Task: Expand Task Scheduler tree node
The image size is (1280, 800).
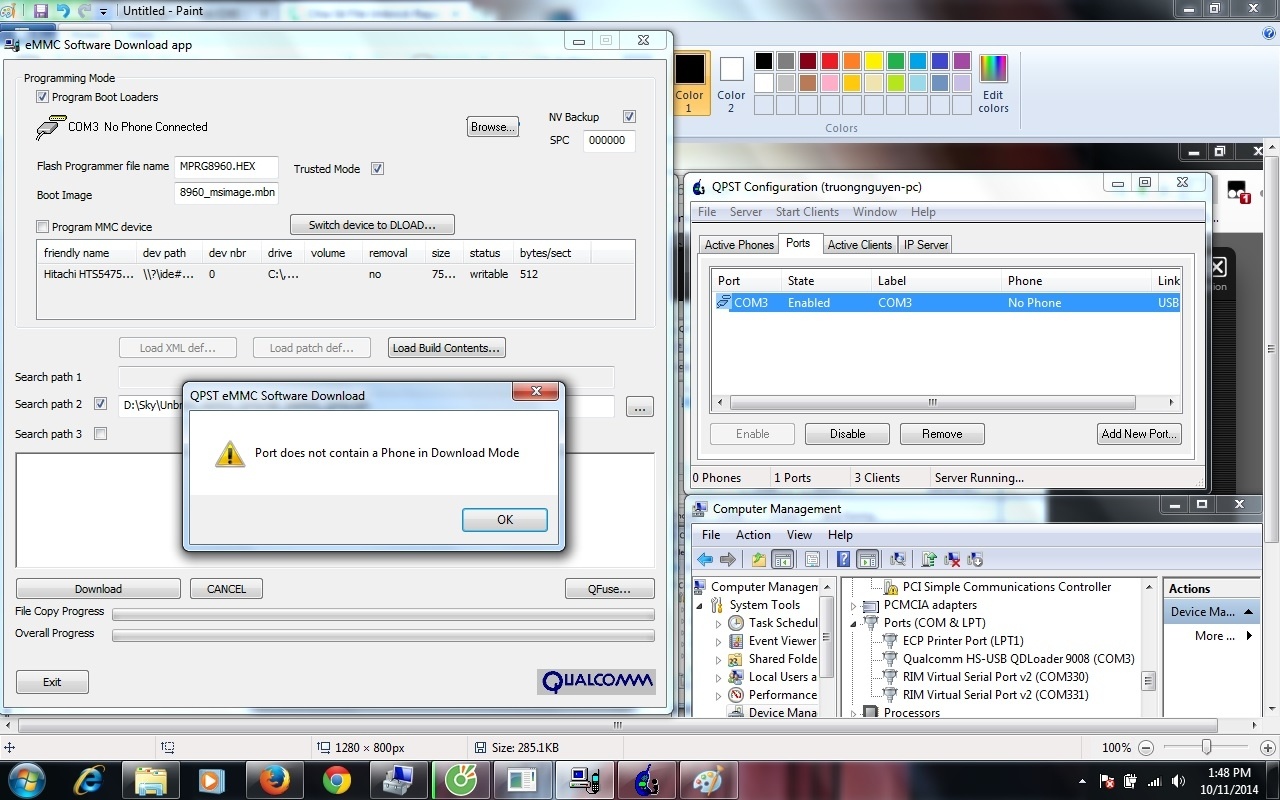Action: (x=718, y=623)
